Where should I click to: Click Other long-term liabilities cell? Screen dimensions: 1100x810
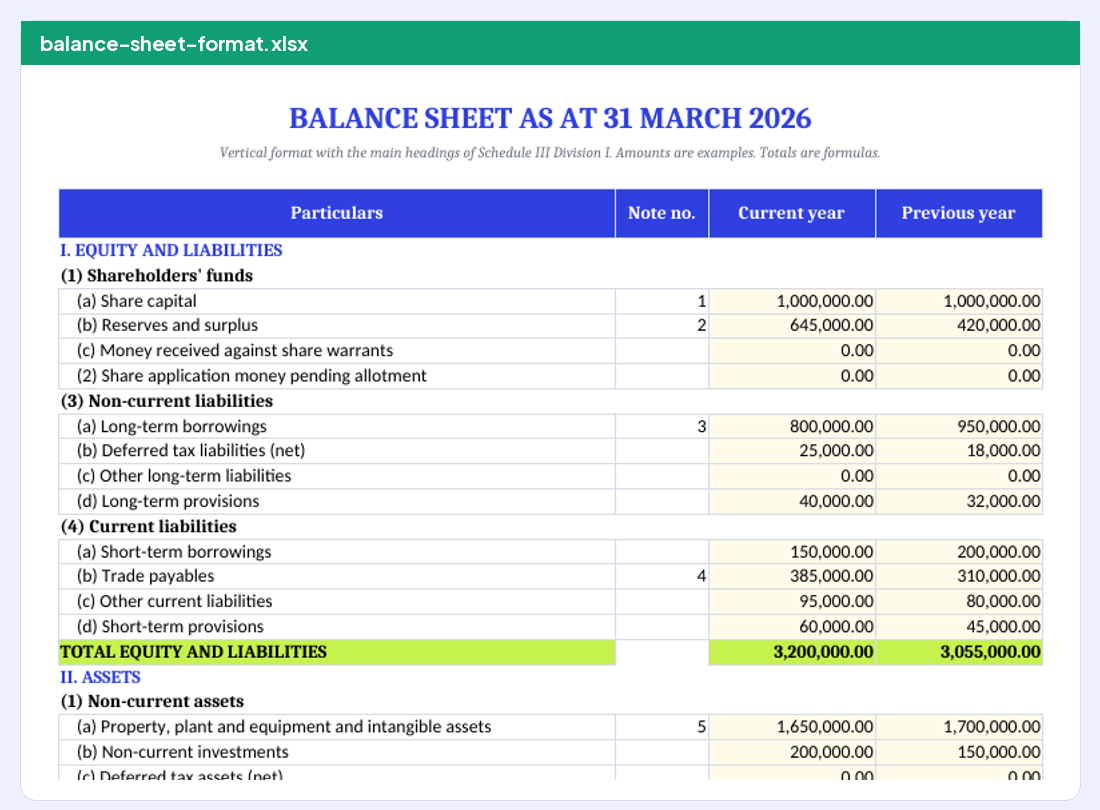[337, 476]
